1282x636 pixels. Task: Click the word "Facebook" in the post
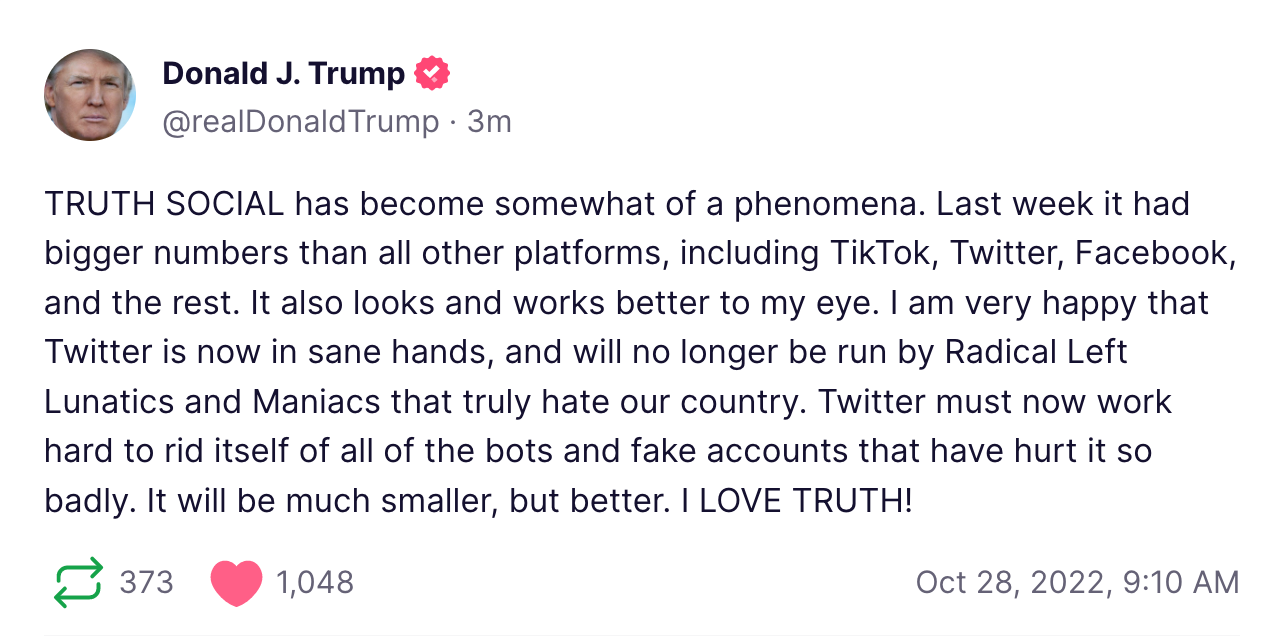(1155, 253)
